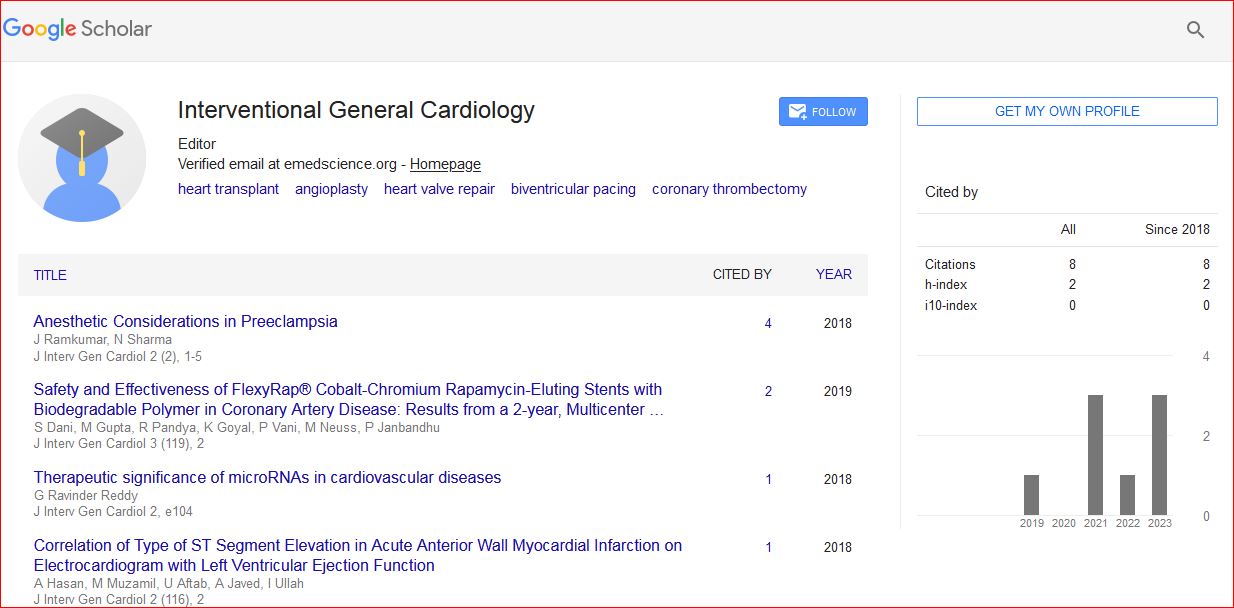
Task: Click the search magnifier icon
Action: [1195, 30]
